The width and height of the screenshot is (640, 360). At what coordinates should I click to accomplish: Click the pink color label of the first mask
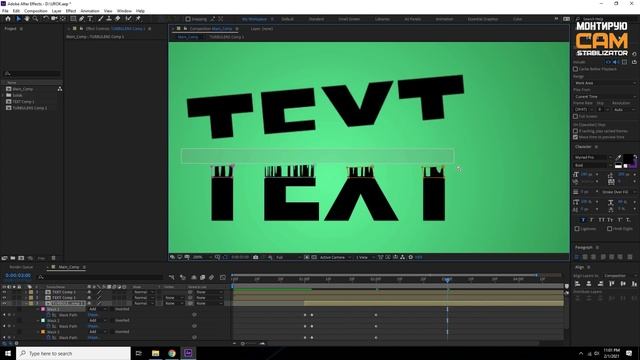tap(43, 309)
